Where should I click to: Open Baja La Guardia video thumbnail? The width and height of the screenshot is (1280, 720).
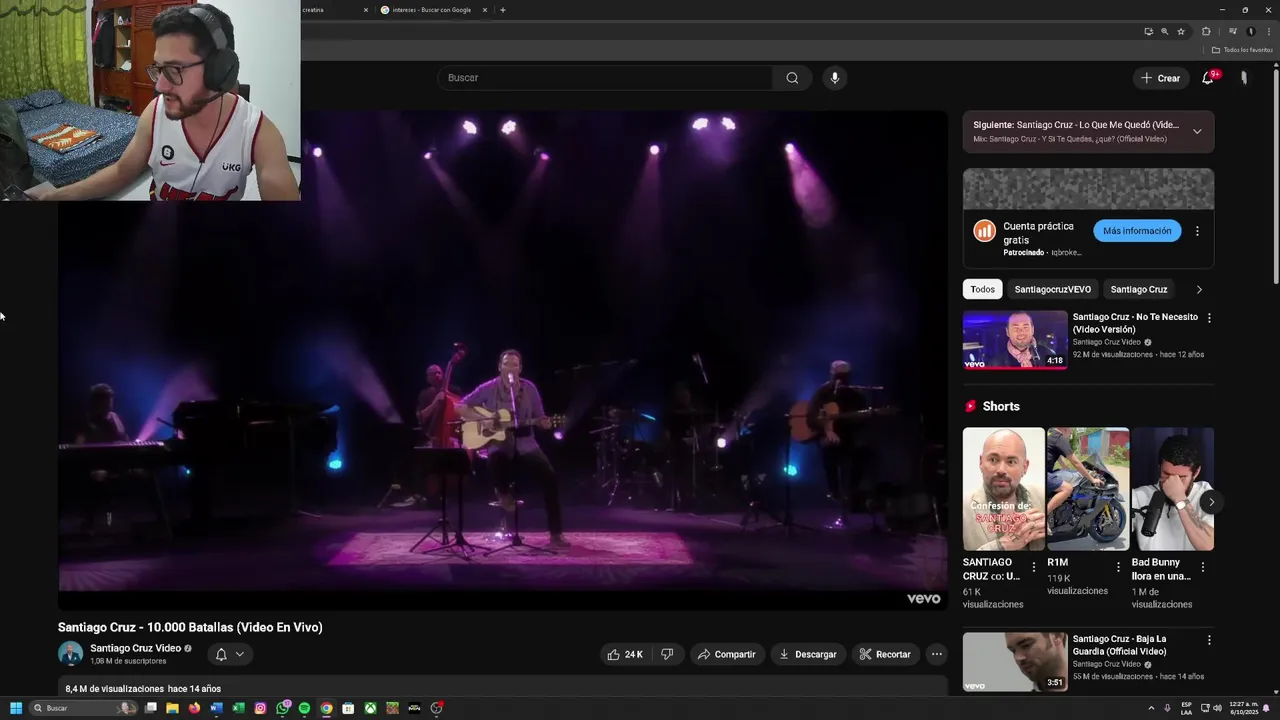point(1015,662)
